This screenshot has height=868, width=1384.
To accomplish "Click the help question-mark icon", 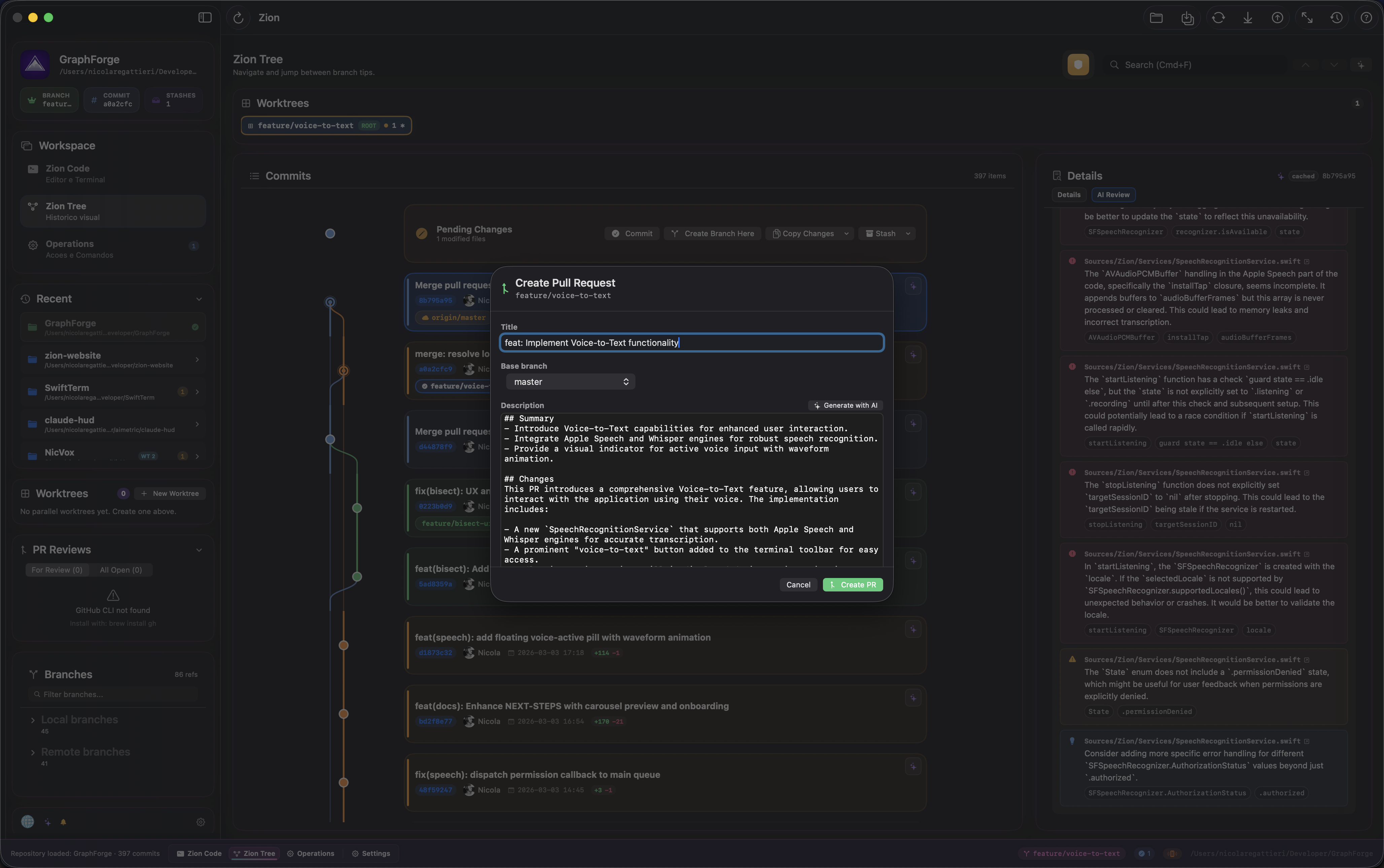I will pos(1366,18).
